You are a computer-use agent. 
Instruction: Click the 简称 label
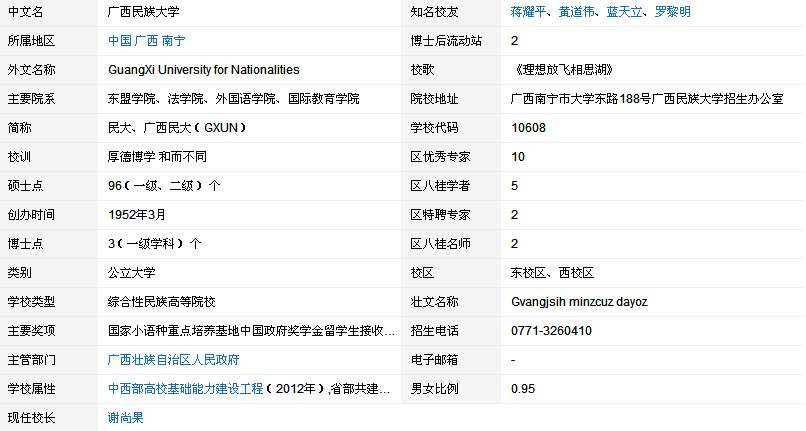tap(19, 128)
